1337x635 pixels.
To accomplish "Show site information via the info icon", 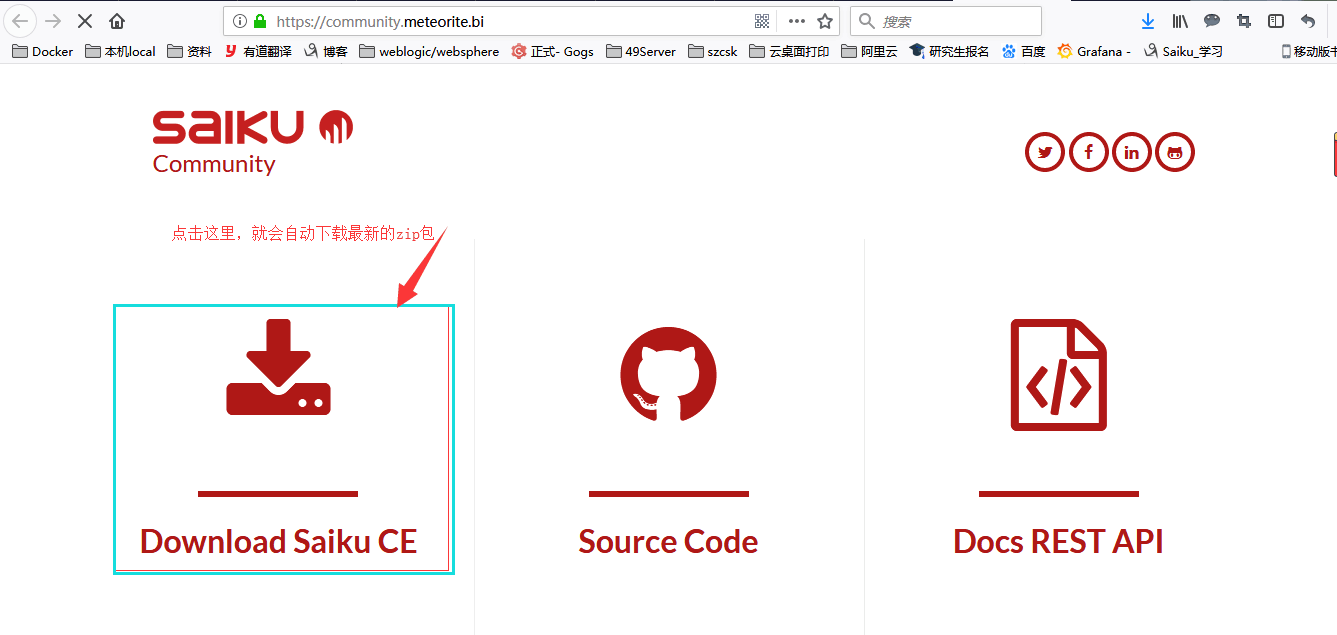I will click(x=240, y=21).
